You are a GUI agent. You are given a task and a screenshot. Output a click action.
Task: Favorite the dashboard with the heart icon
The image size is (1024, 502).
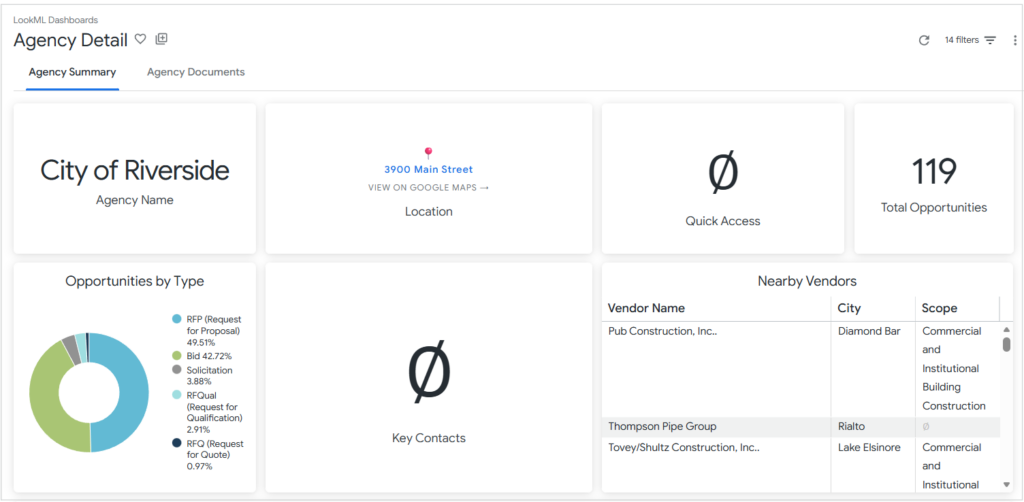pyautogui.click(x=141, y=39)
